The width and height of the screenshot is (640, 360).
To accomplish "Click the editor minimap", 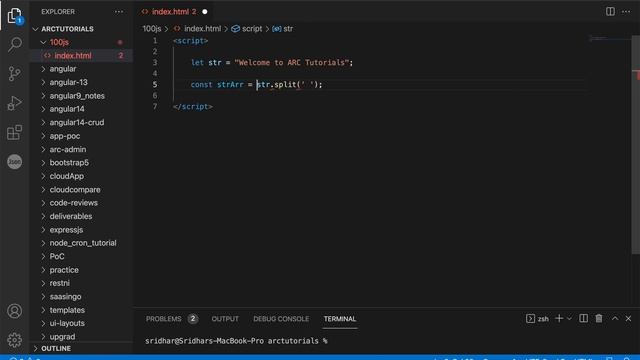I will (609, 39).
